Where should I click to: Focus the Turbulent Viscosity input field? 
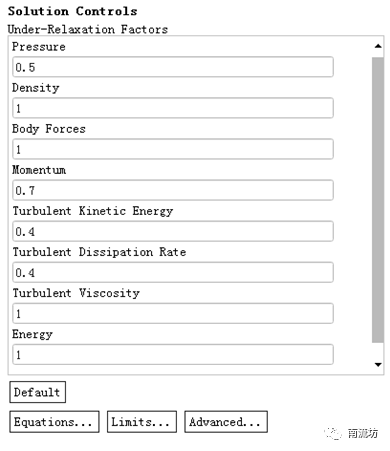pyautogui.click(x=173, y=313)
